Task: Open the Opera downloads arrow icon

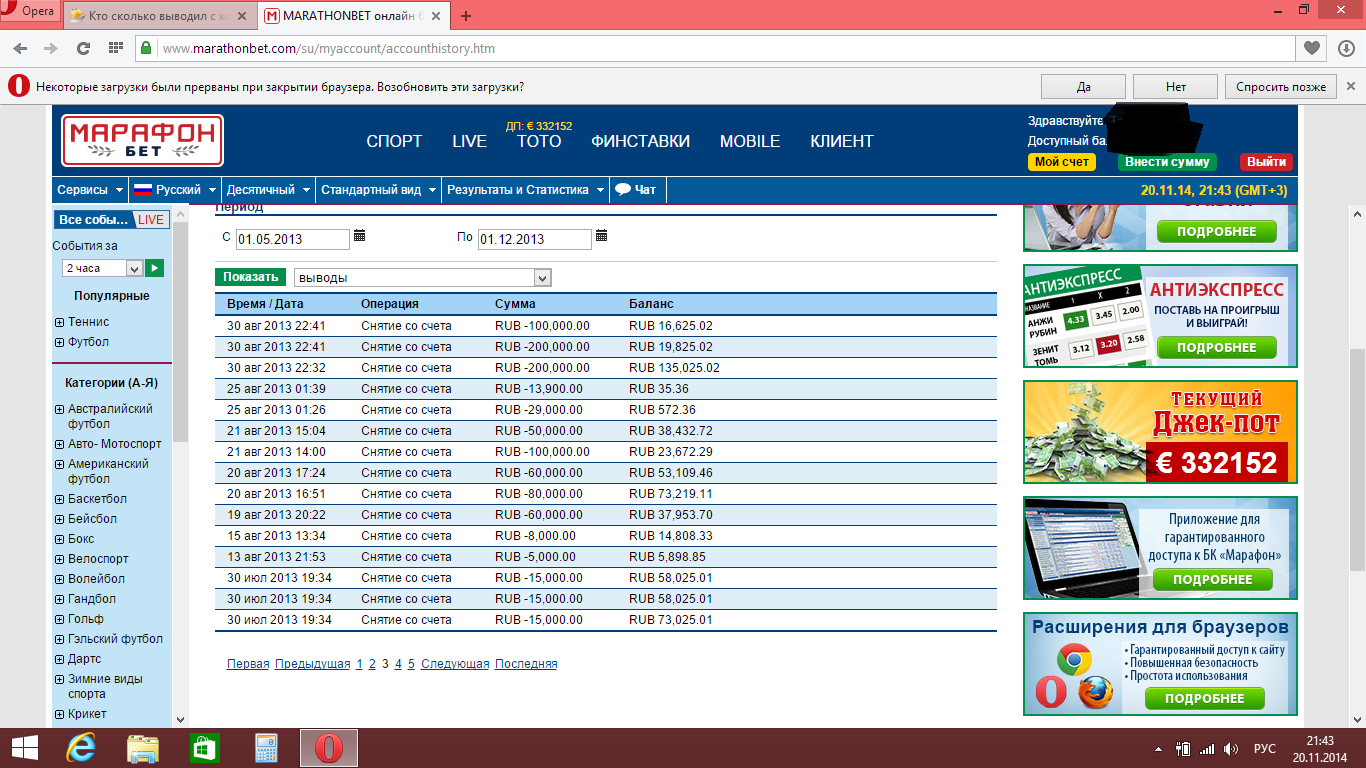Action: tap(1345, 48)
